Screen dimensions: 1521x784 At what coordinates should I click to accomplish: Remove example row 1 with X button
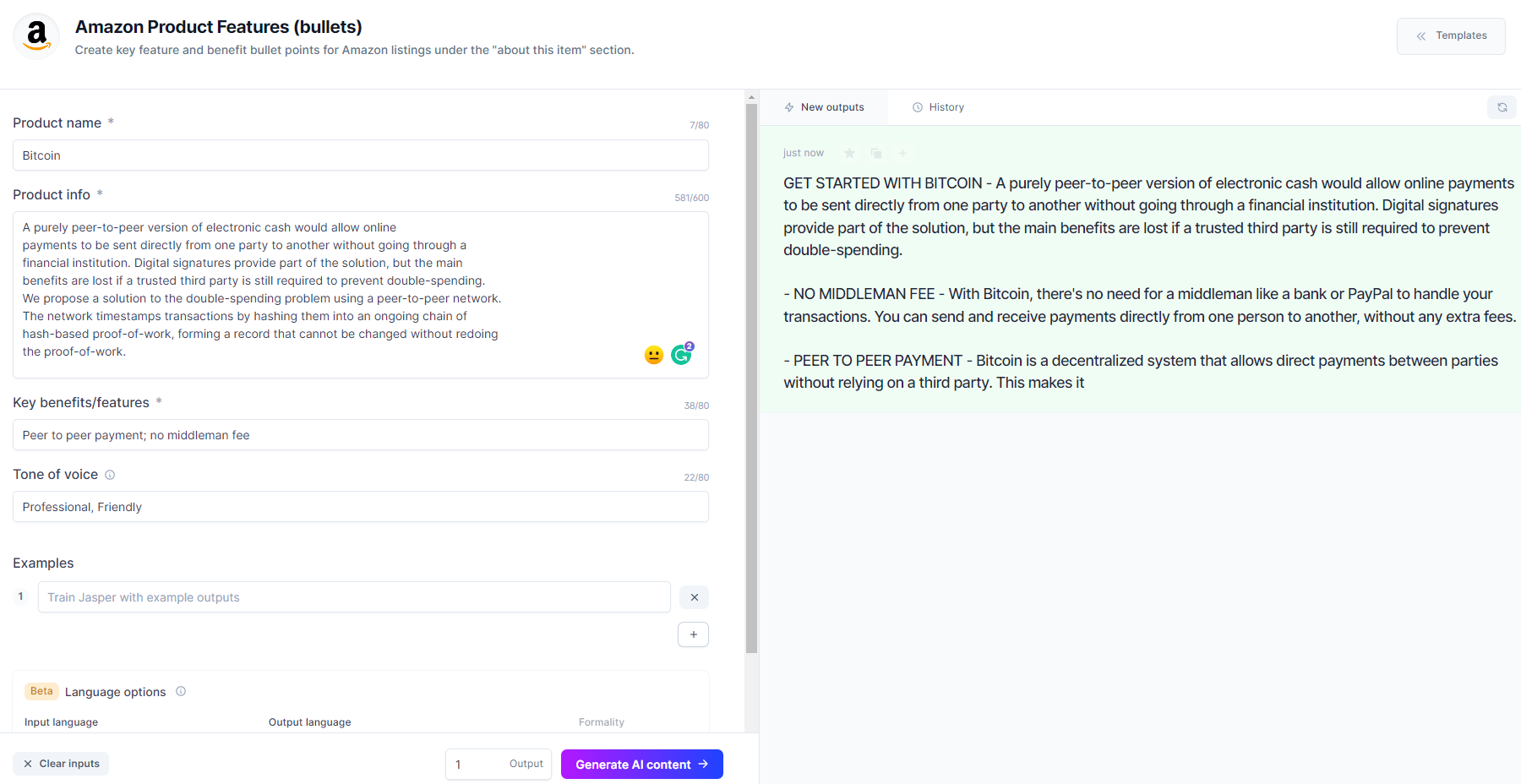pyautogui.click(x=694, y=597)
